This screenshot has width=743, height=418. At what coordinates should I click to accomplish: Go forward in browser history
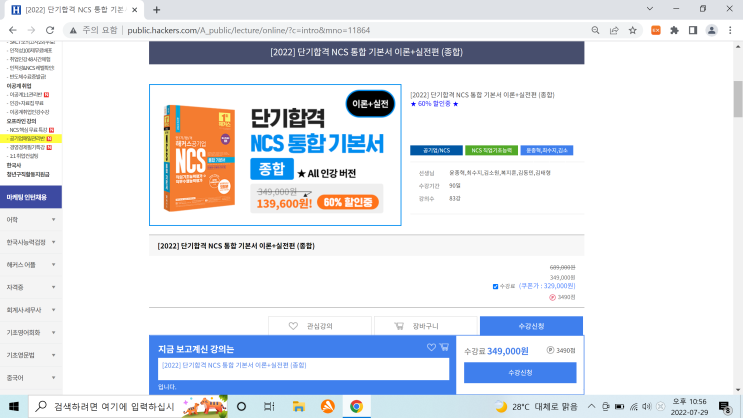point(31,30)
